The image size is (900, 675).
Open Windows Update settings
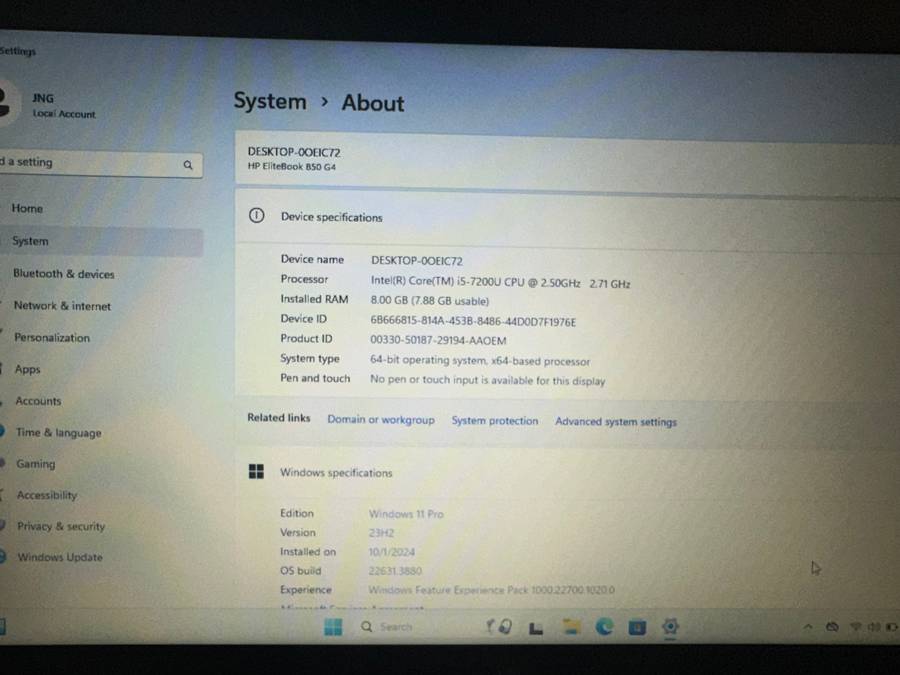tap(59, 557)
